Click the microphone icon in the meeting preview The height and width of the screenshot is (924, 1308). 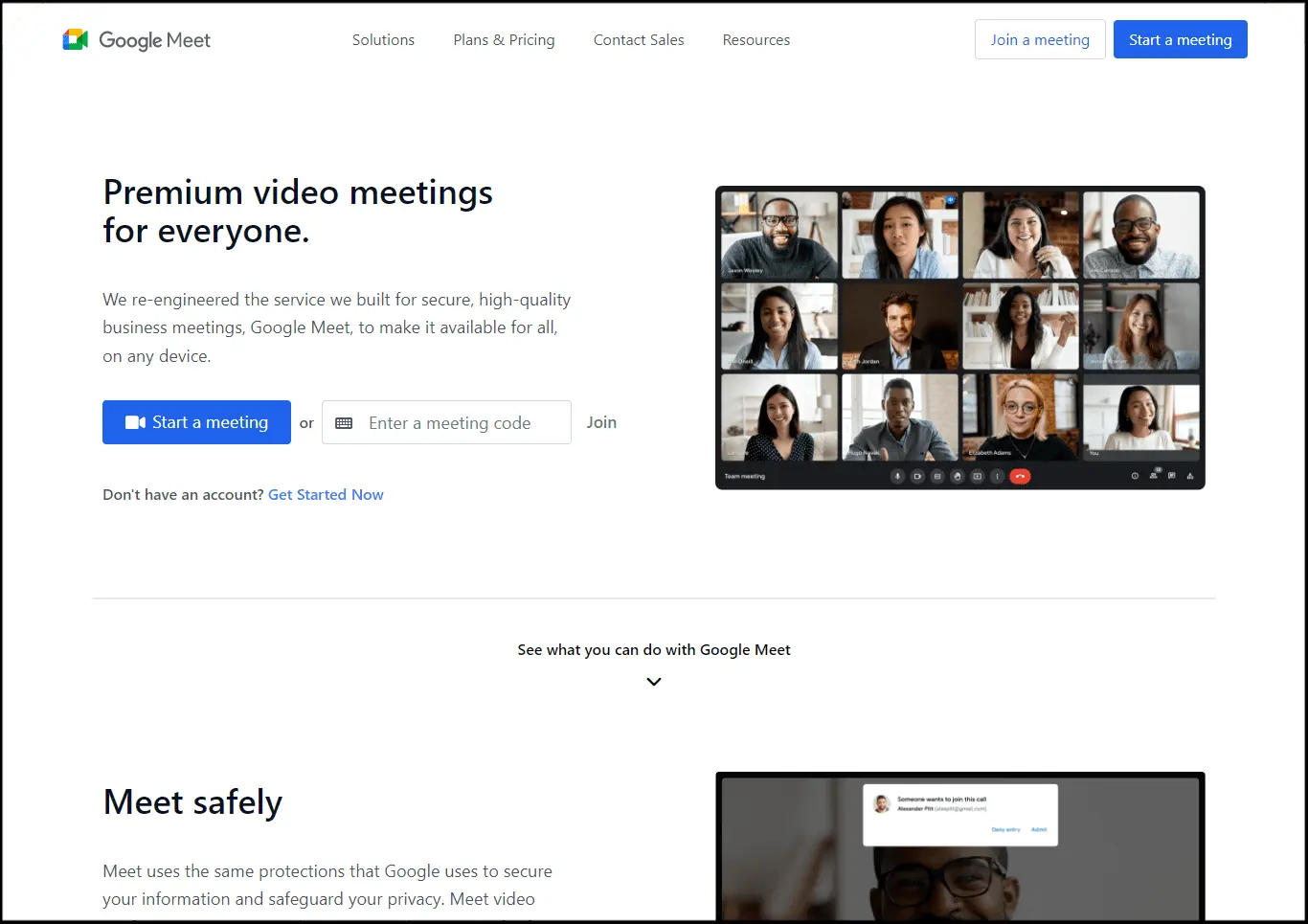click(897, 476)
